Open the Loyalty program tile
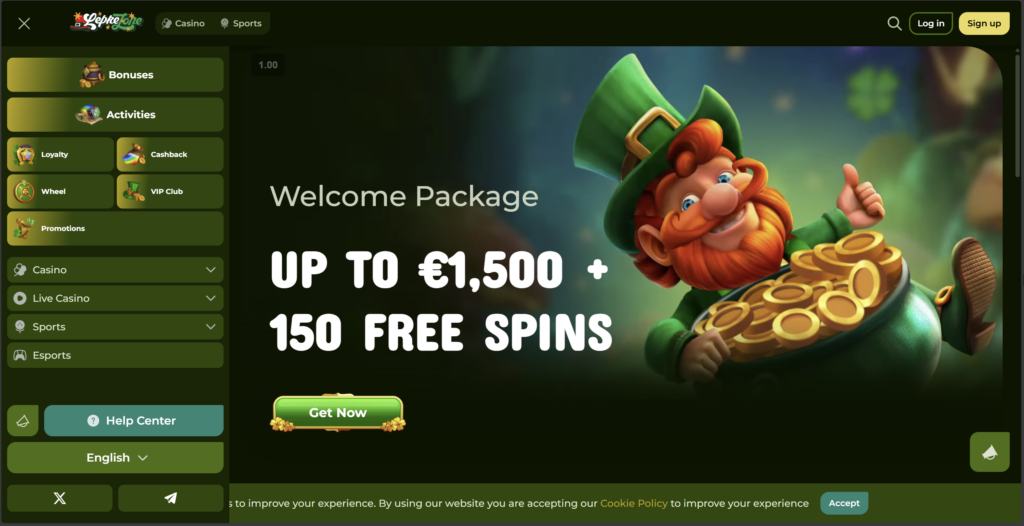1024x526 pixels. click(60, 154)
